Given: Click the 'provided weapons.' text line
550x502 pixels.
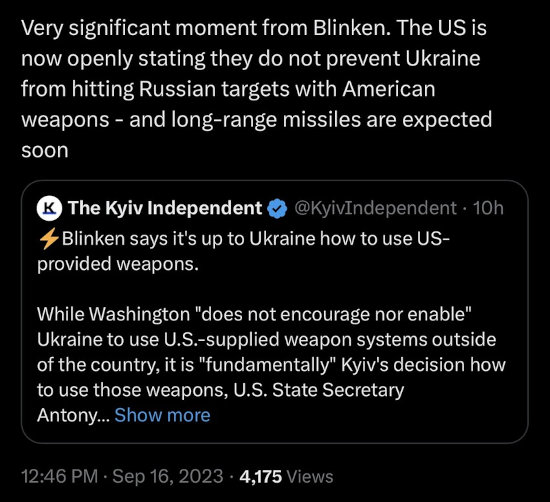Looking at the screenshot, I should tap(118, 264).
